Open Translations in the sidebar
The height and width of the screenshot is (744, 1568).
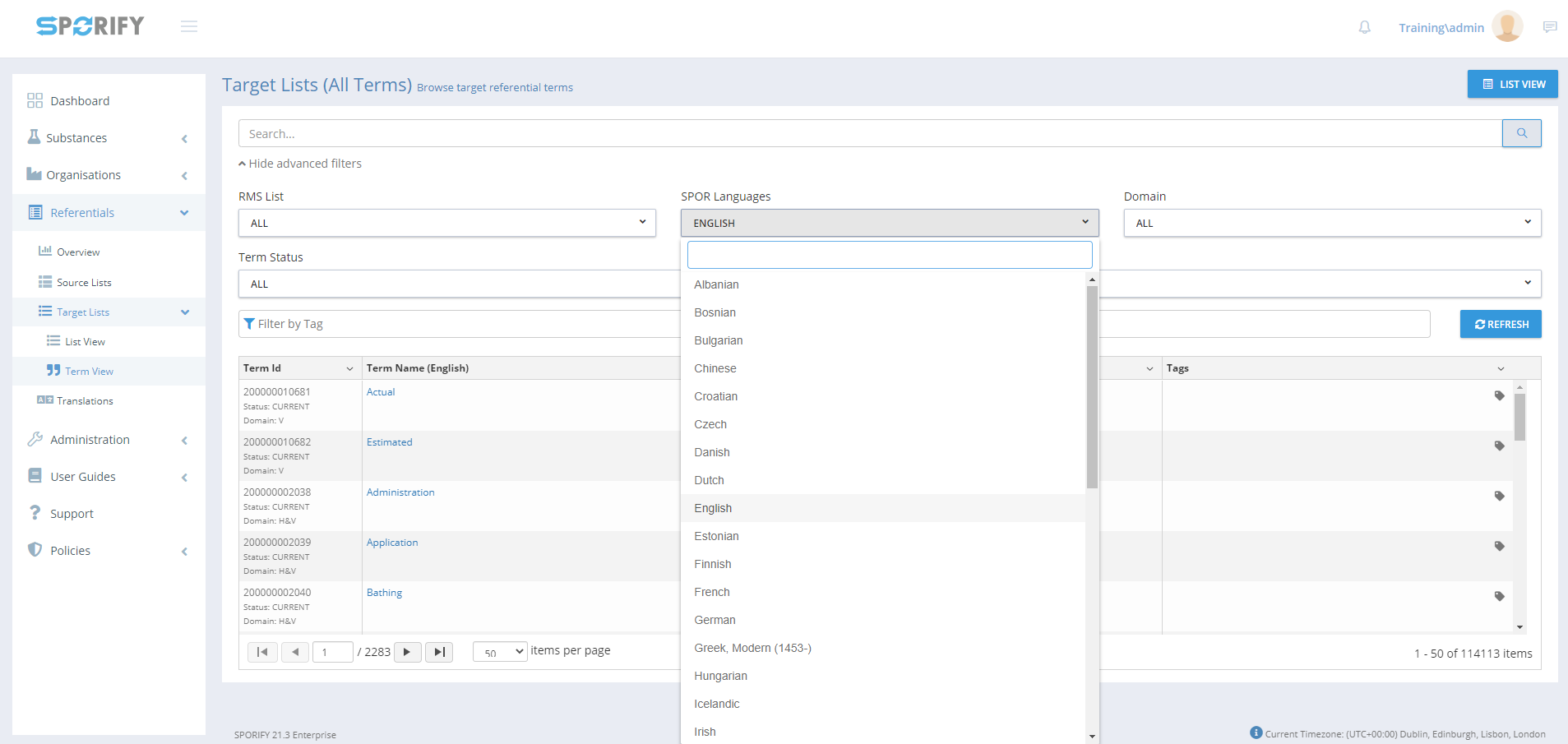85,401
